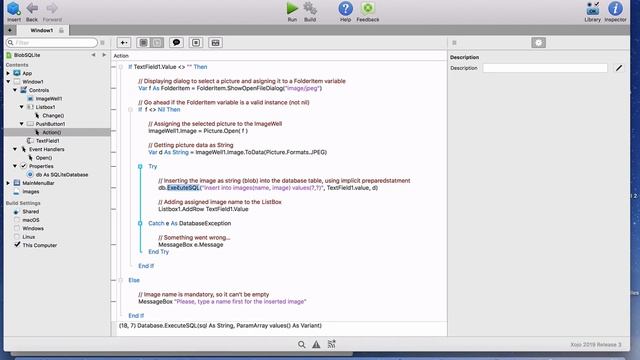This screenshot has width=640, height=360.
Task: Click the filter options icon beside Filter field
Action: [x=102, y=42]
